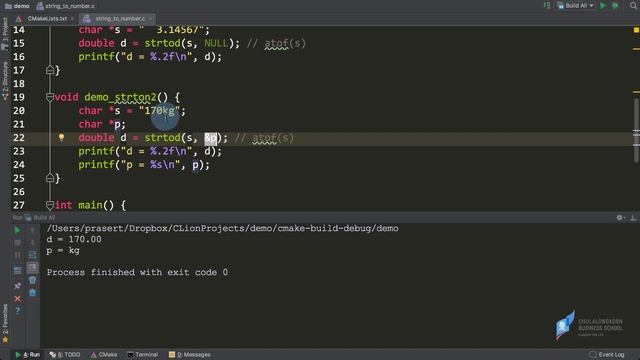Click the intention lightbulb on line 22
This screenshot has width=640, height=360.
[61, 138]
